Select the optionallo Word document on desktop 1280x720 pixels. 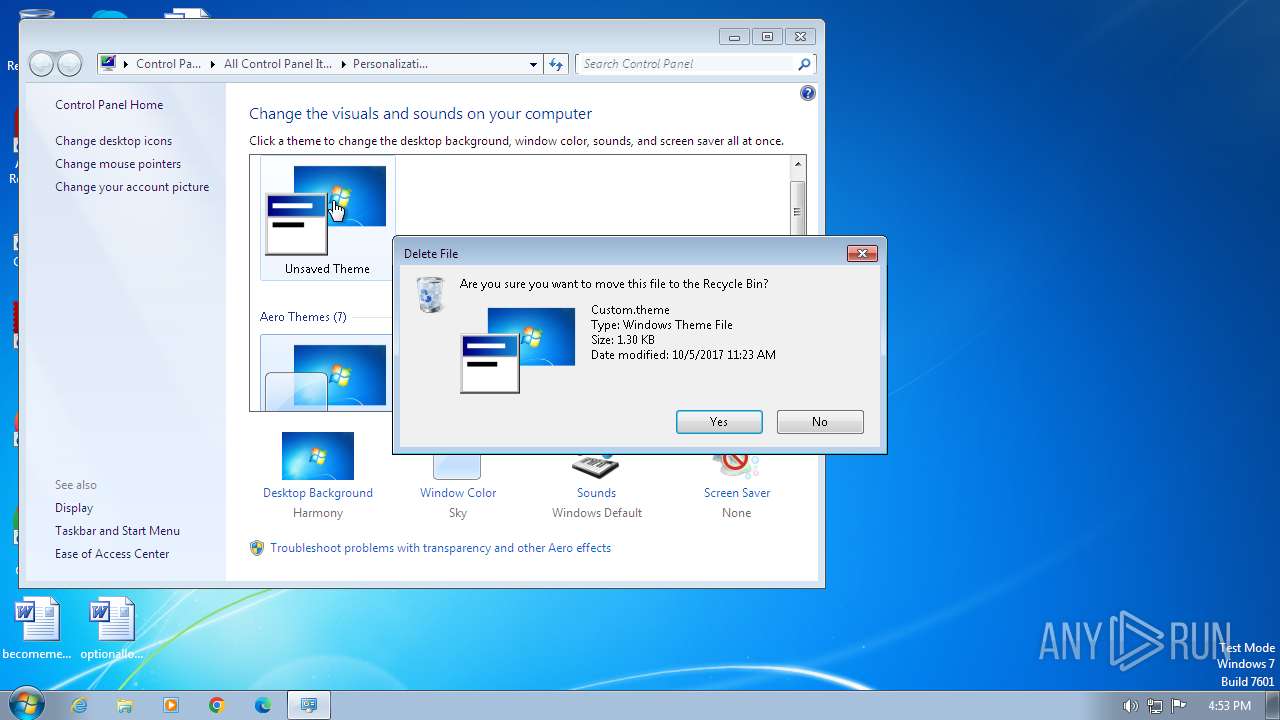point(111,629)
